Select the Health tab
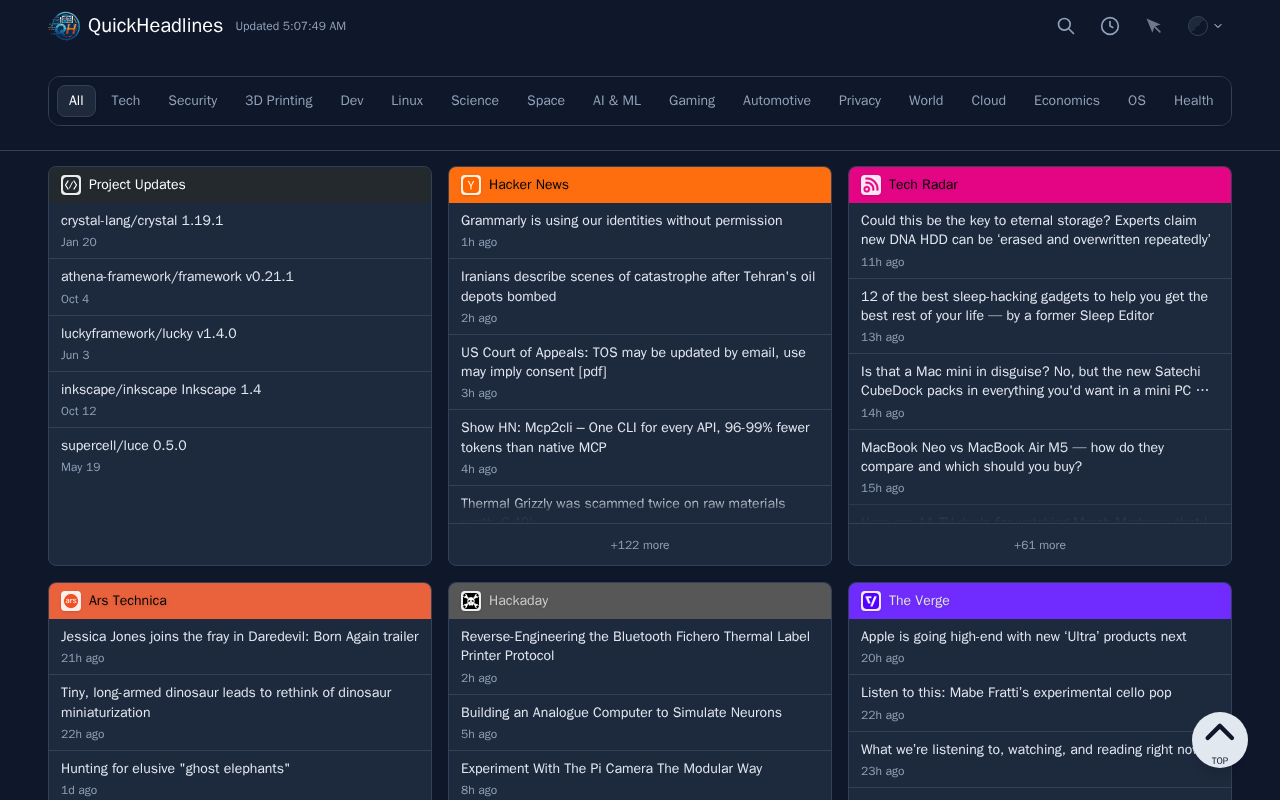1280x800 pixels. [1194, 101]
